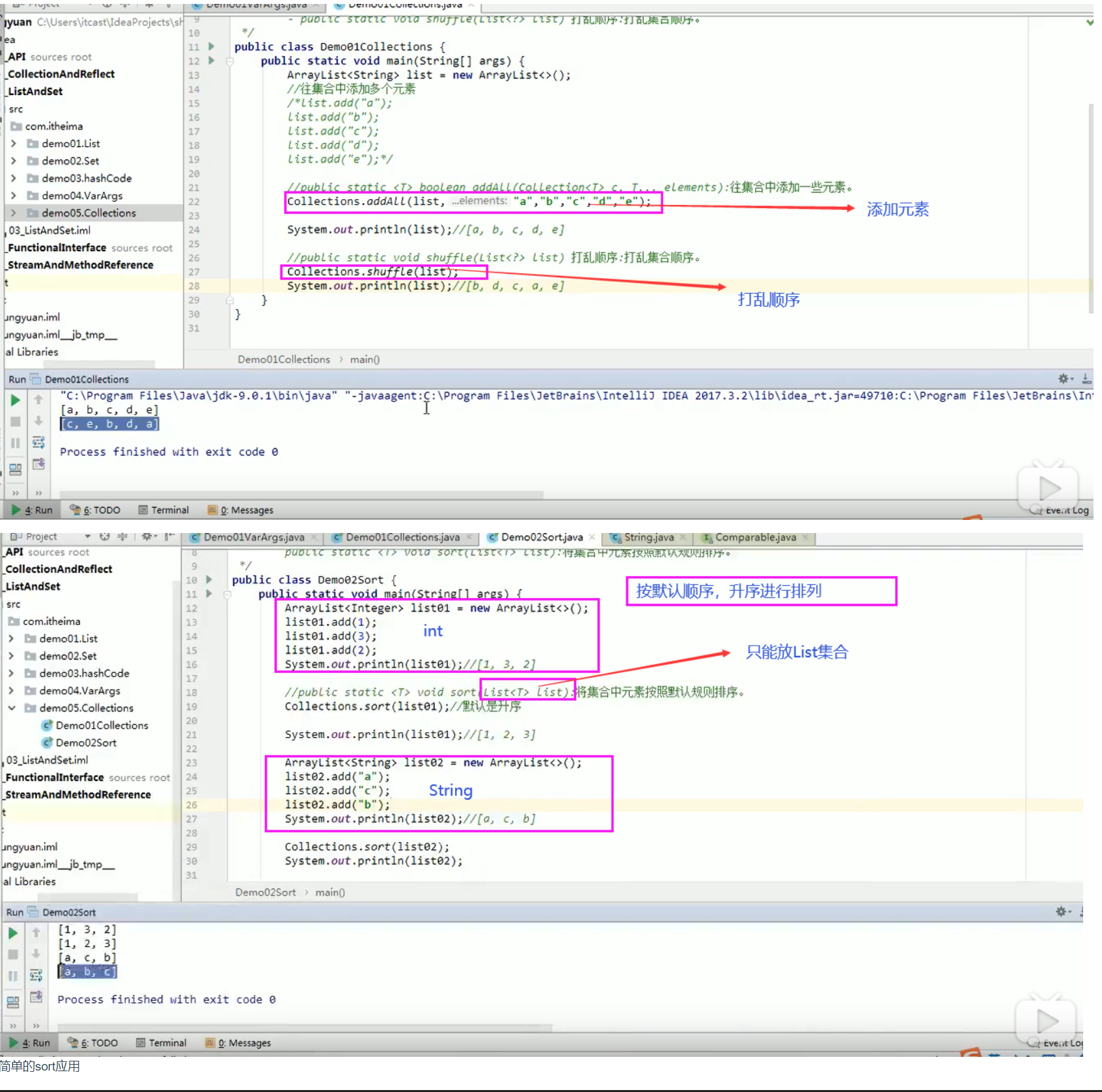Click the scroll-to-end icon in the Demo01Collections run panel
Image resolution: width=1102 pixels, height=1092 pixels.
pyautogui.click(x=38, y=464)
